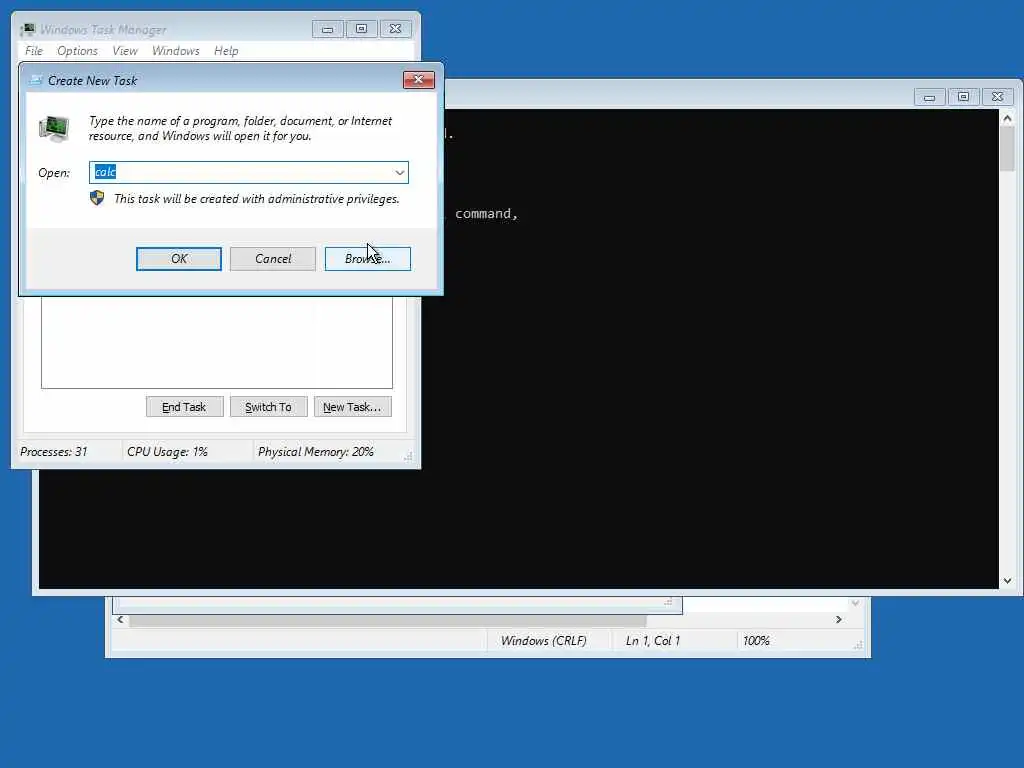Viewport: 1024px width, 768px height.
Task: Click the administrative privileges notice text
Action: point(257,199)
